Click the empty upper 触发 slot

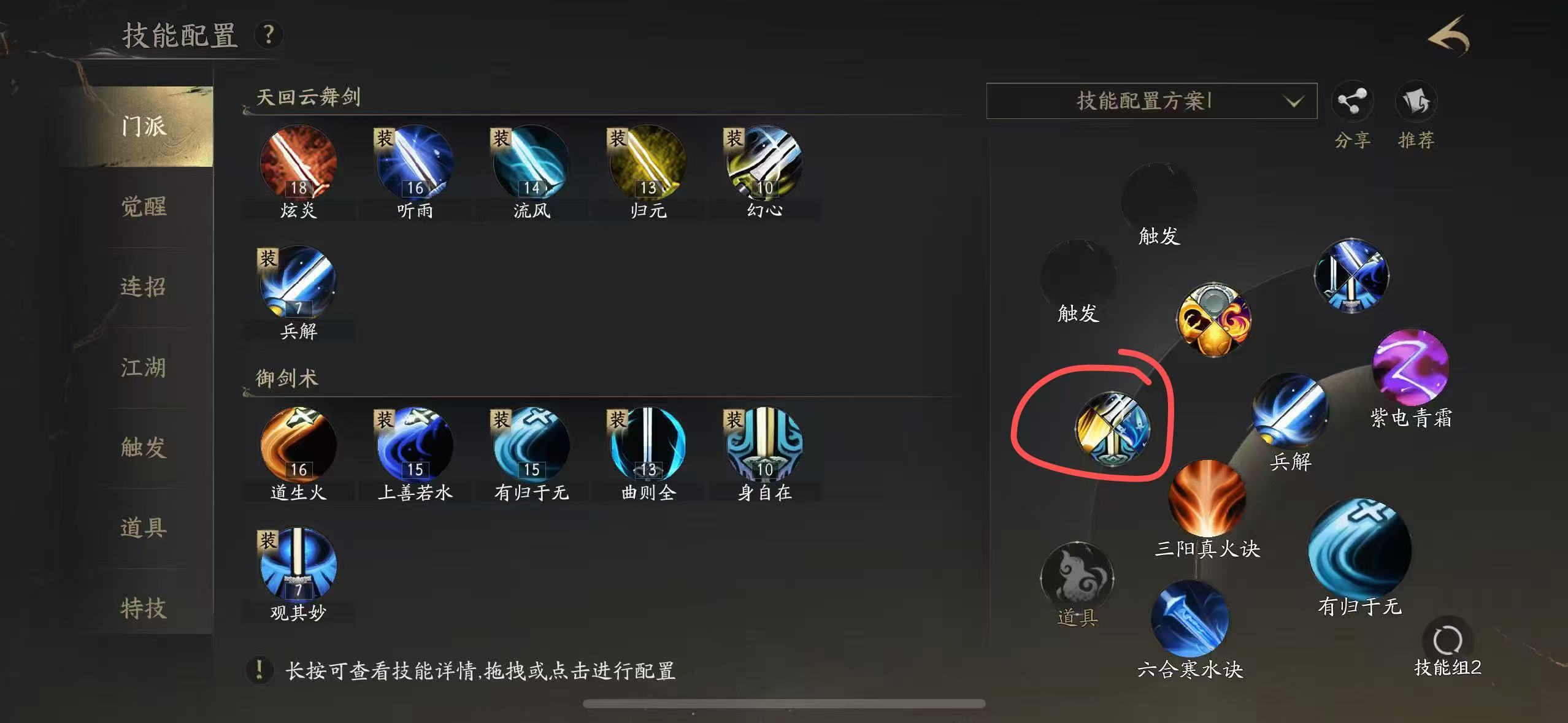[1159, 200]
